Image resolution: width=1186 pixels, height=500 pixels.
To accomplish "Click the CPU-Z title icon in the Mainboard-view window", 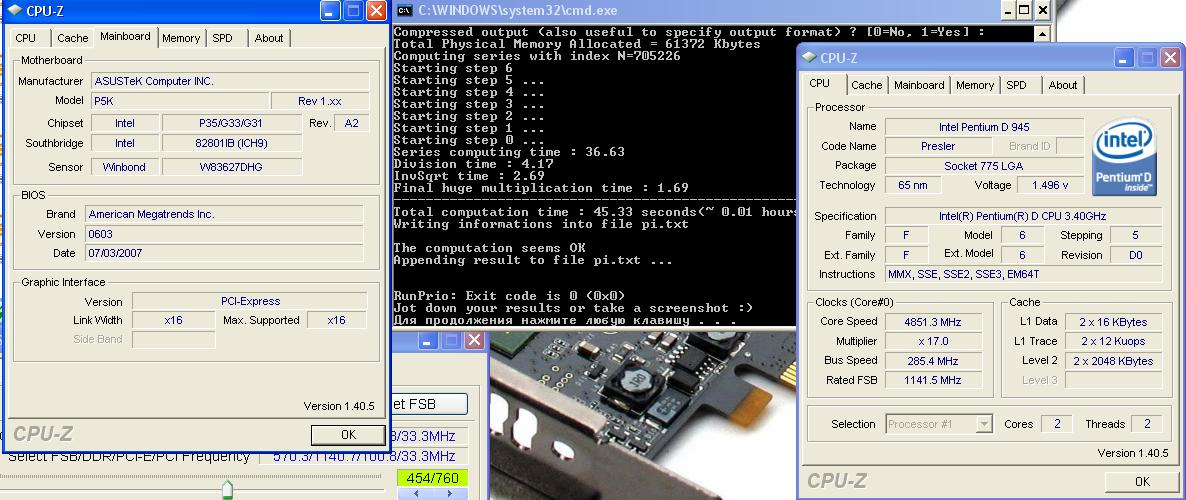I will [x=14, y=11].
